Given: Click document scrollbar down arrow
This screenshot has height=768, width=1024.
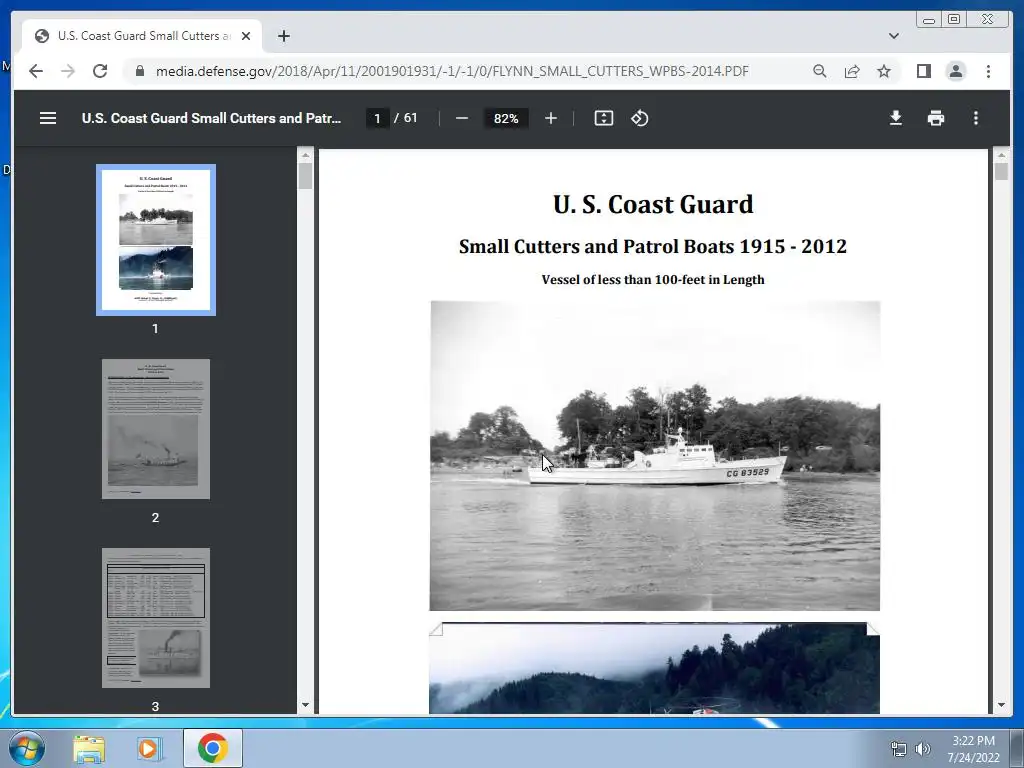Looking at the screenshot, I should tap(1001, 705).
